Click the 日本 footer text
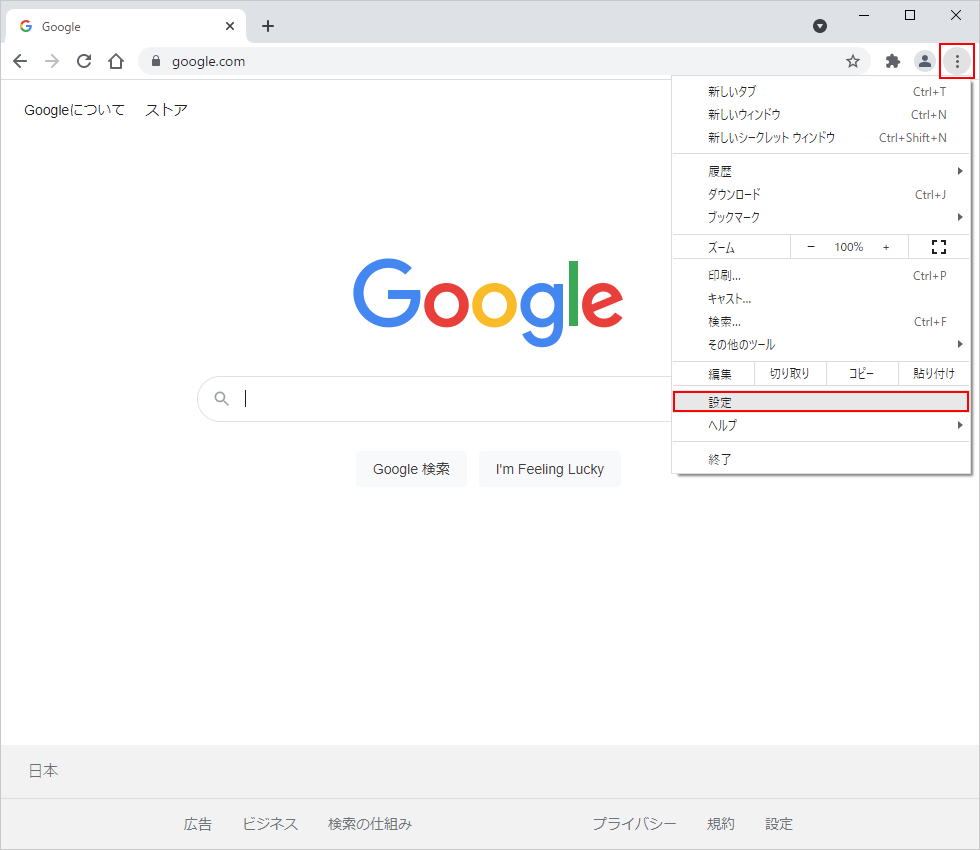 [x=43, y=771]
